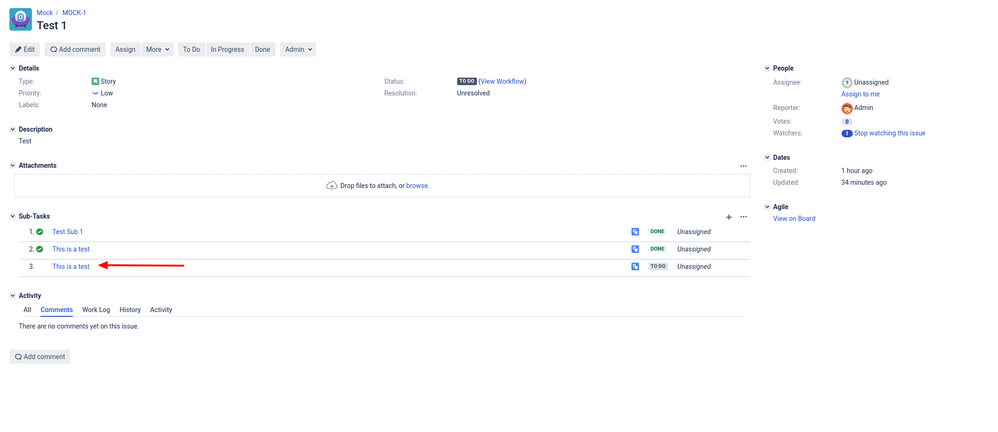Click Unassigned for sub-task 3
Screen dimensions: 998x432
click(x=694, y=267)
